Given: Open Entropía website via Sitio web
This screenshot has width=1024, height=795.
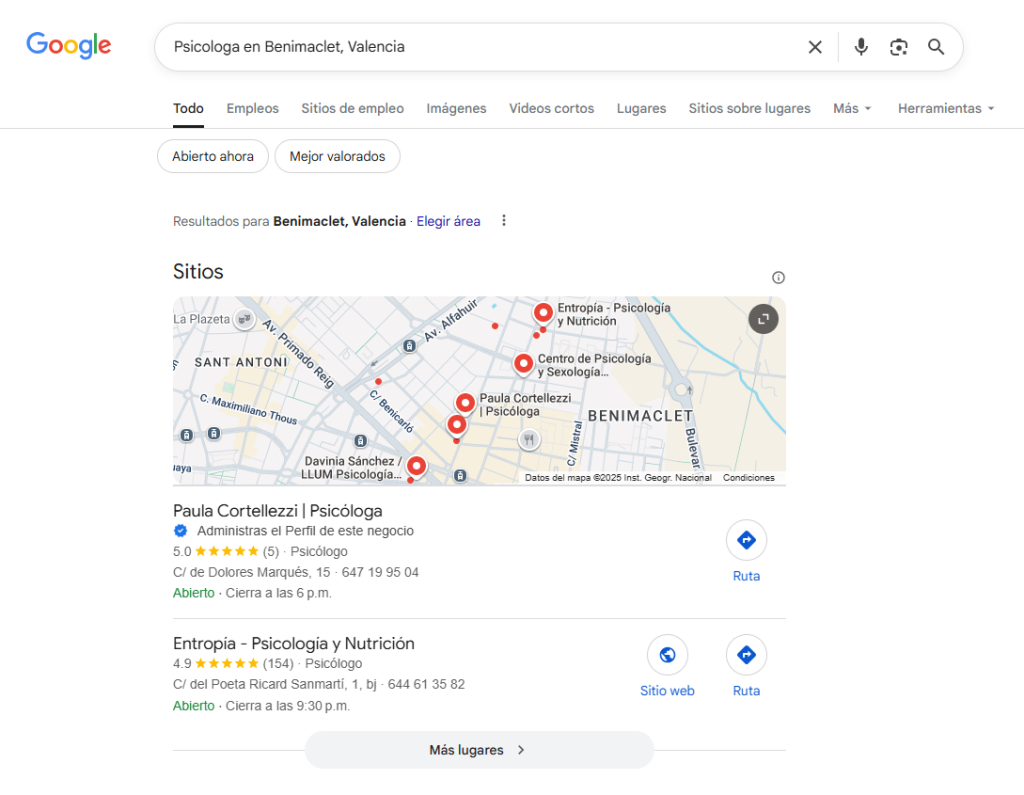Looking at the screenshot, I should click(667, 656).
